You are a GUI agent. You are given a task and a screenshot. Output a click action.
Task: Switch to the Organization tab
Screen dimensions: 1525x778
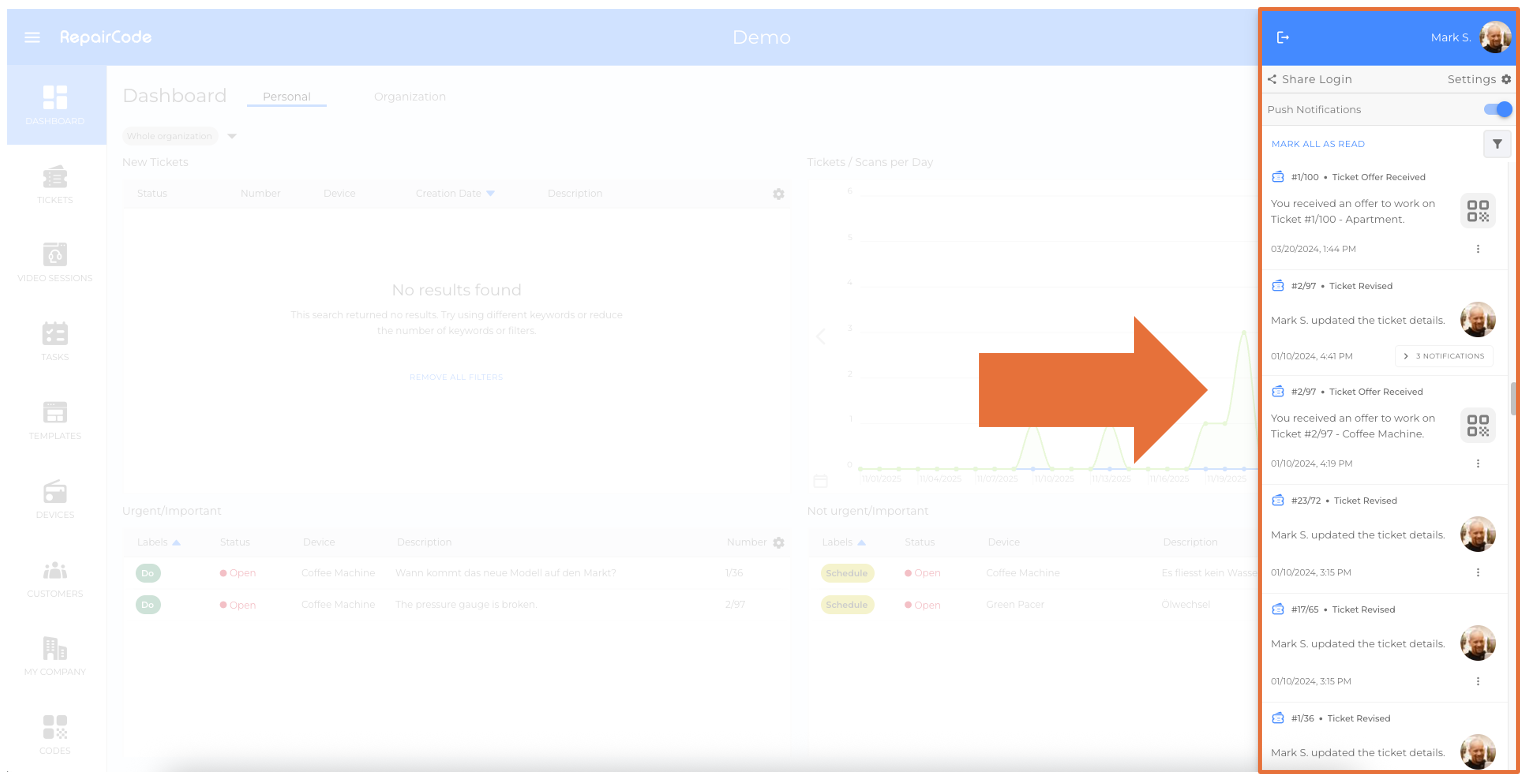point(409,97)
